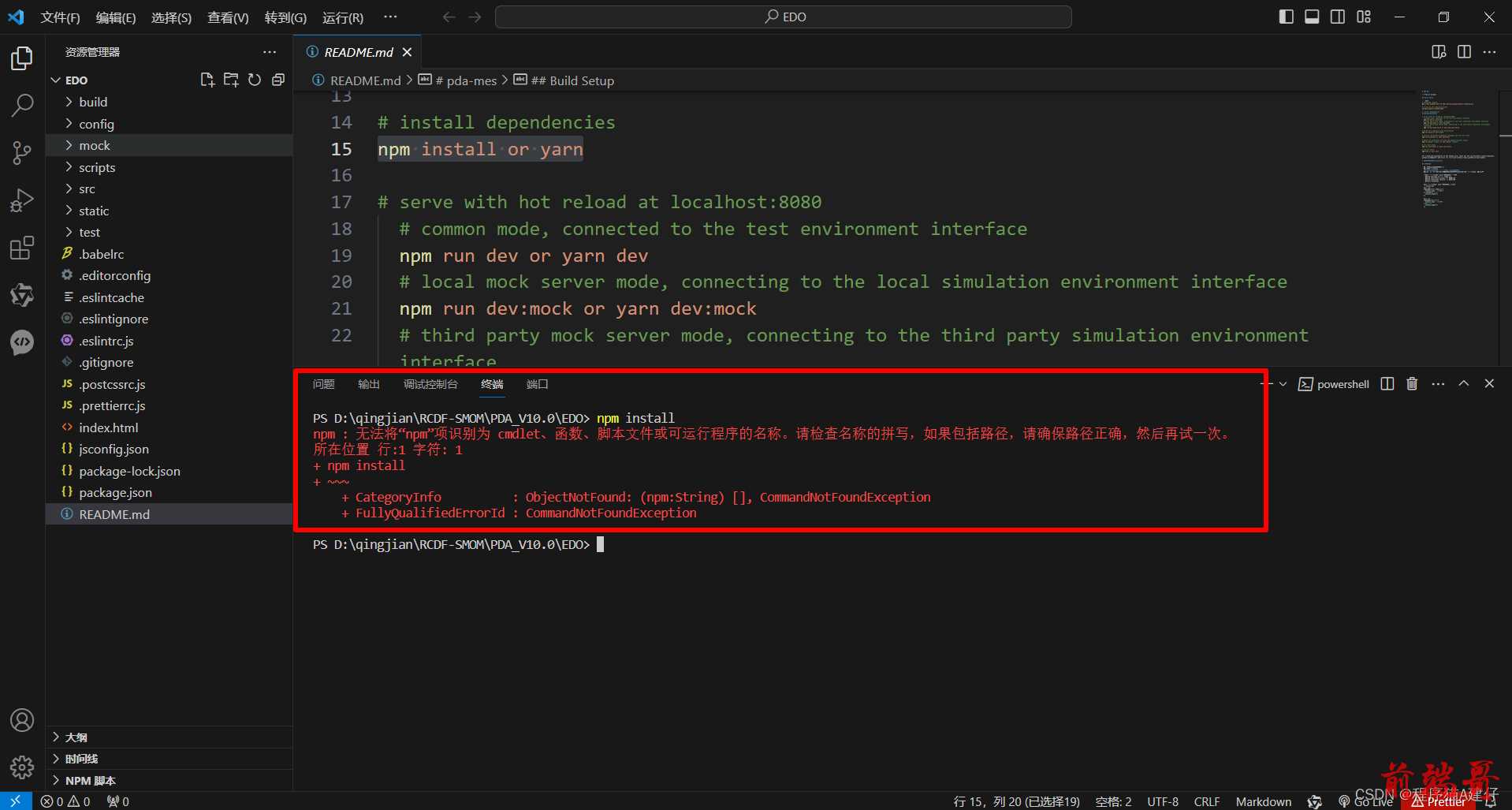Open the 运行(R) menu
This screenshot has width=1512, height=810.
pos(343,17)
